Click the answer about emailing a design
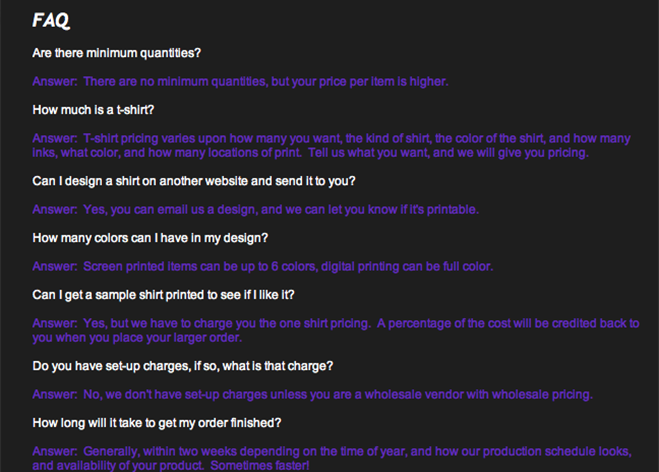 point(256,210)
